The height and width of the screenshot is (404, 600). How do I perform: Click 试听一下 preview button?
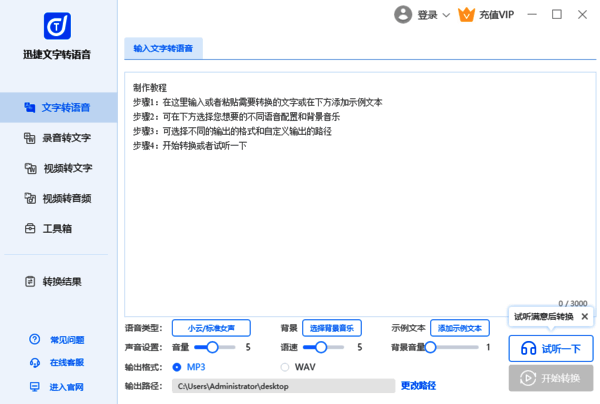[x=551, y=349]
